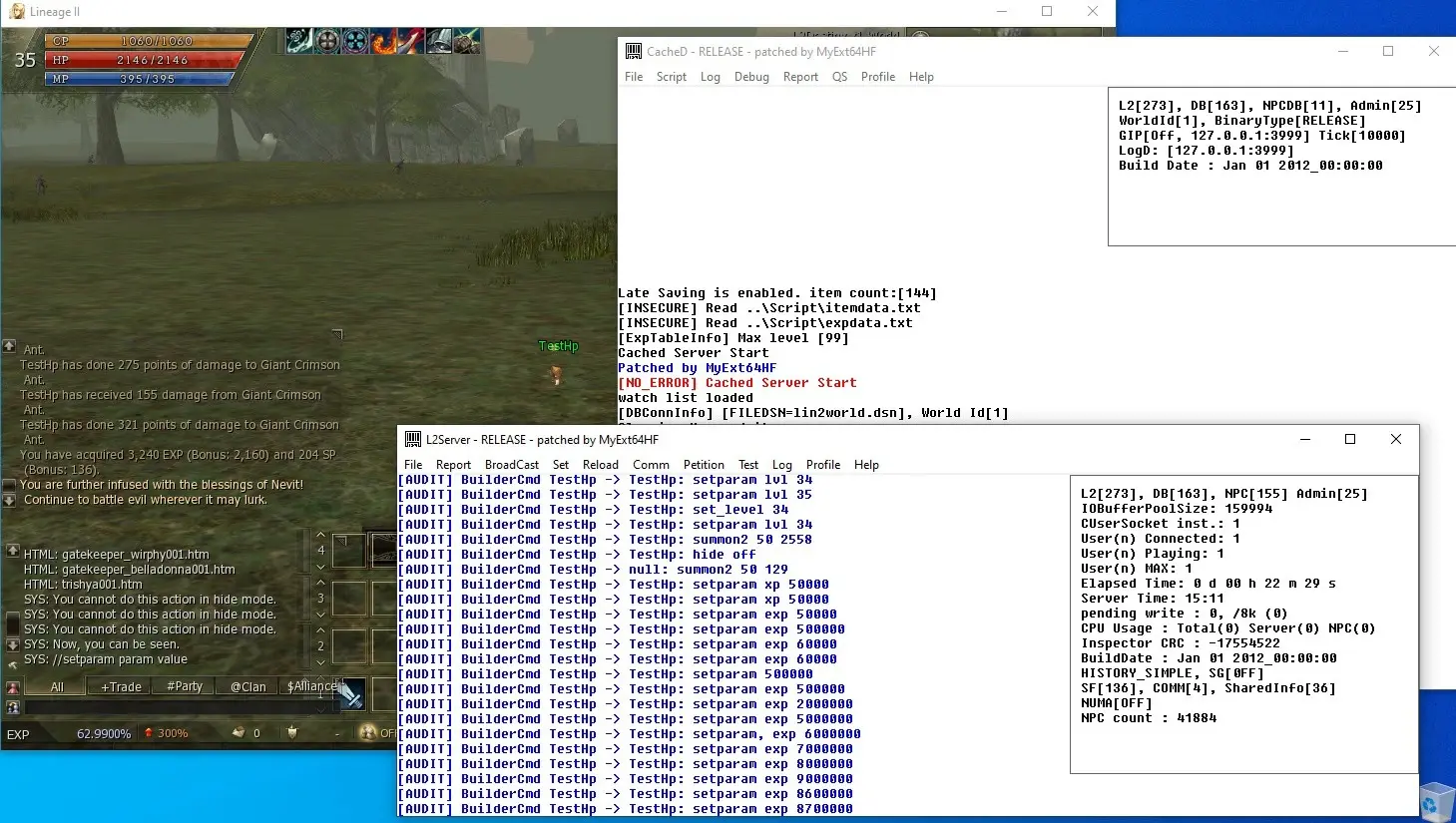1456x823 pixels.
Task: Open L2Server Petition menu
Action: pyautogui.click(x=704, y=465)
